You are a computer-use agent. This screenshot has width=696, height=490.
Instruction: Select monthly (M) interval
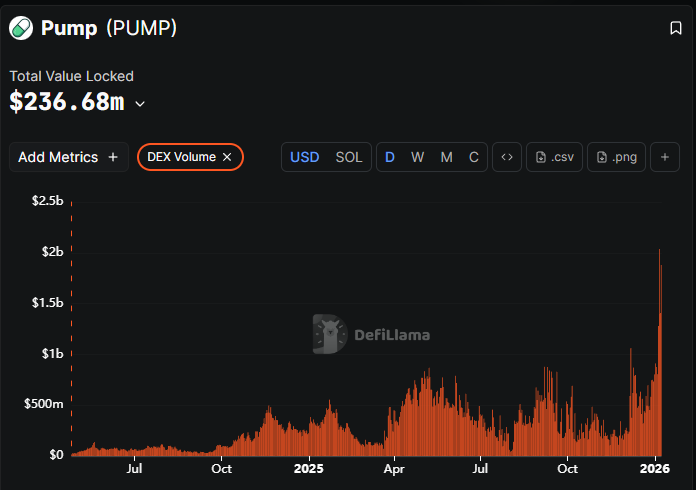pos(447,157)
